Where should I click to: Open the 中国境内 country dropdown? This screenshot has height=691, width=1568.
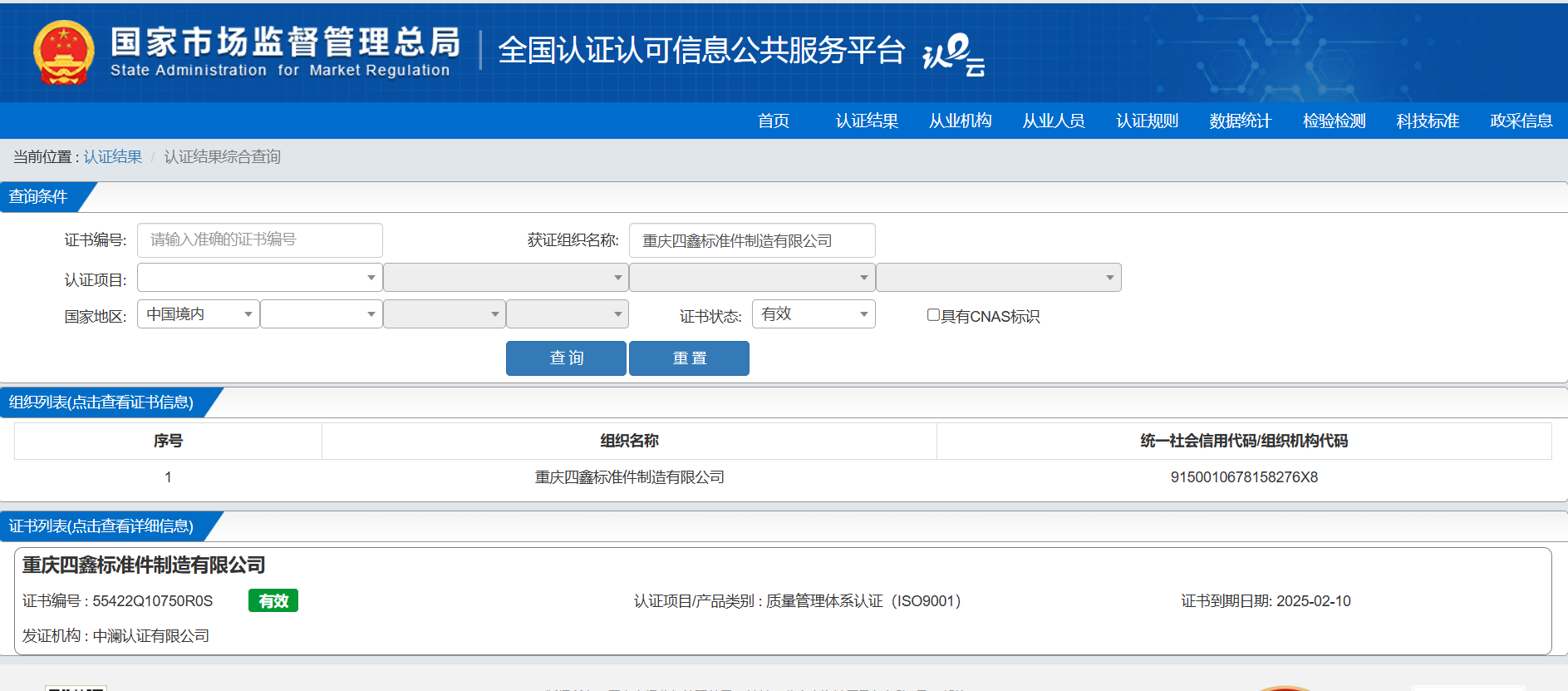(199, 313)
